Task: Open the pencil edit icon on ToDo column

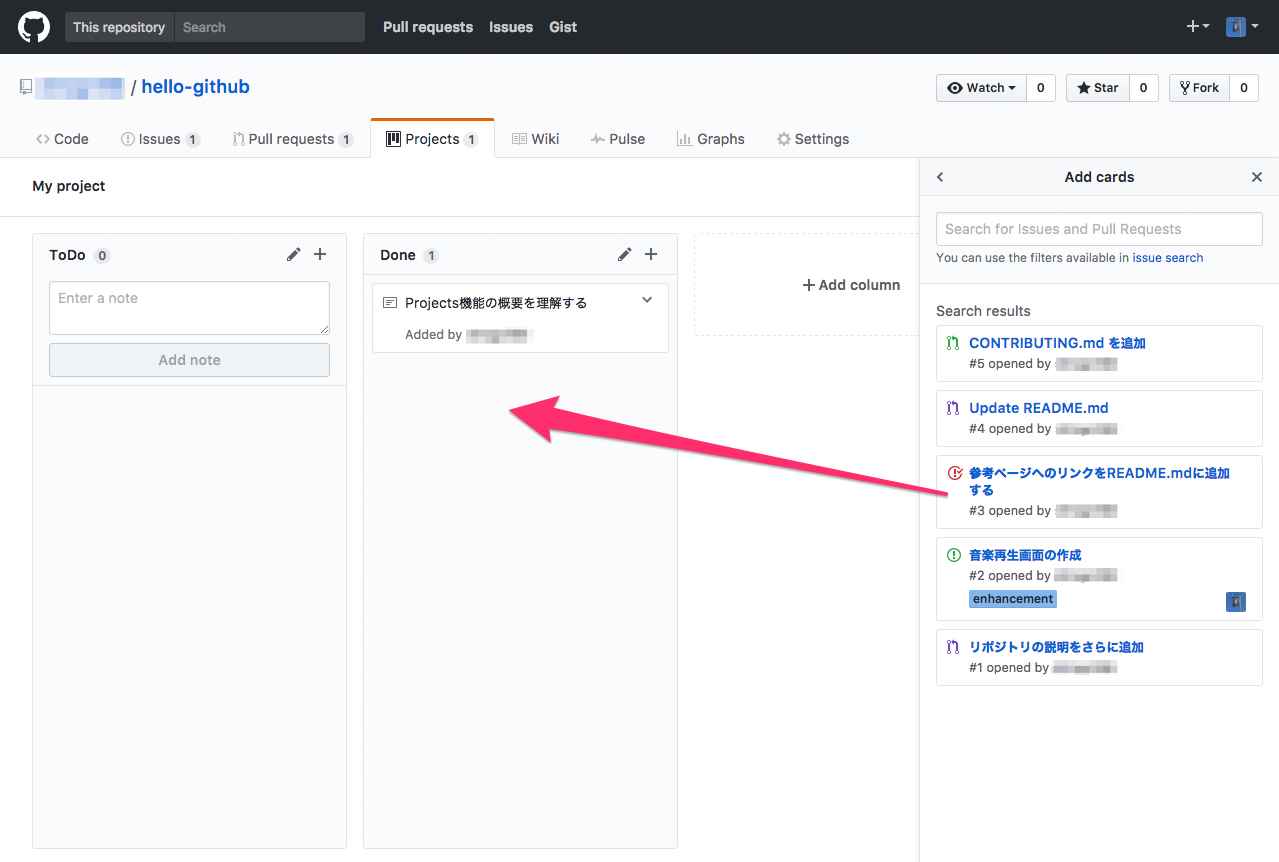Action: 293,254
